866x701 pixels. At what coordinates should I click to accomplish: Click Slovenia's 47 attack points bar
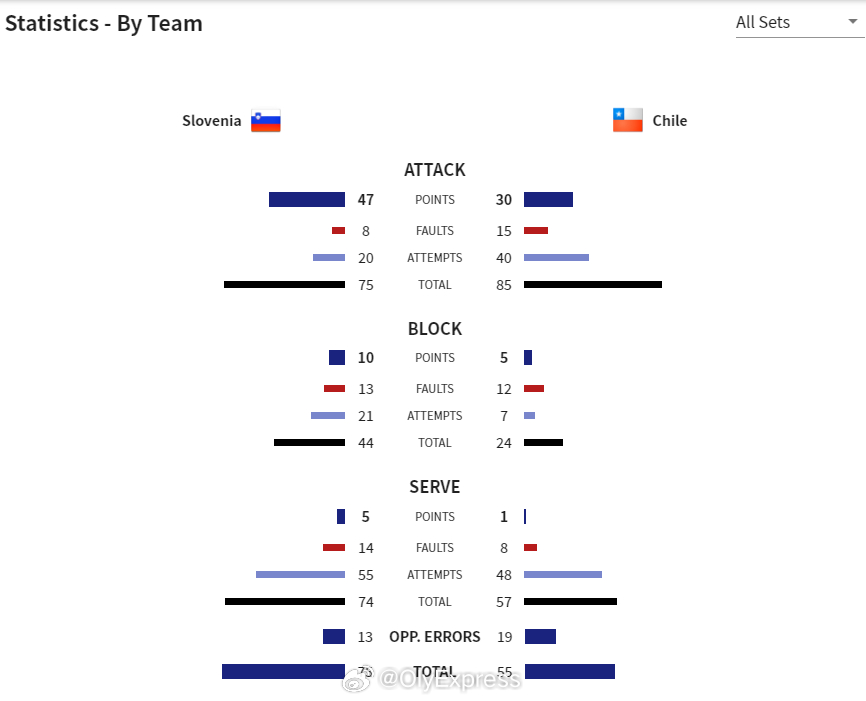[307, 199]
